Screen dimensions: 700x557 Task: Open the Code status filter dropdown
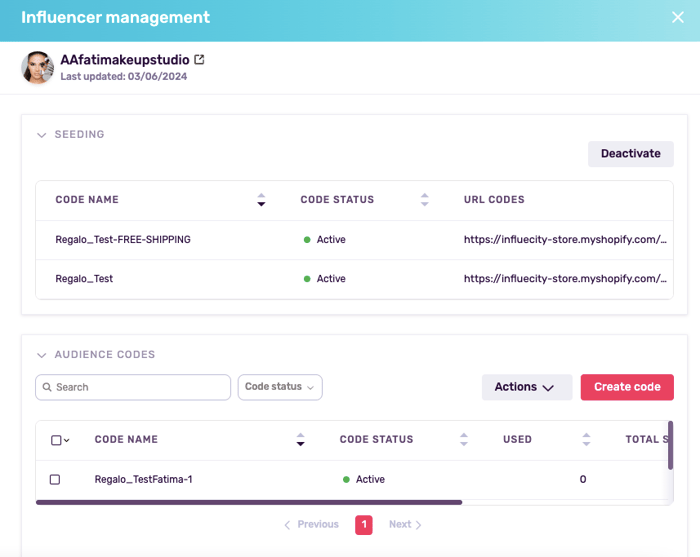coord(280,387)
